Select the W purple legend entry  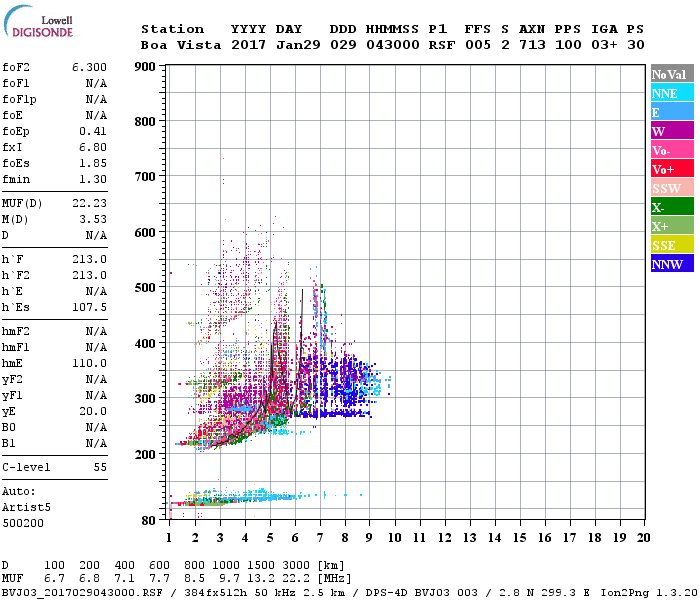672,131
